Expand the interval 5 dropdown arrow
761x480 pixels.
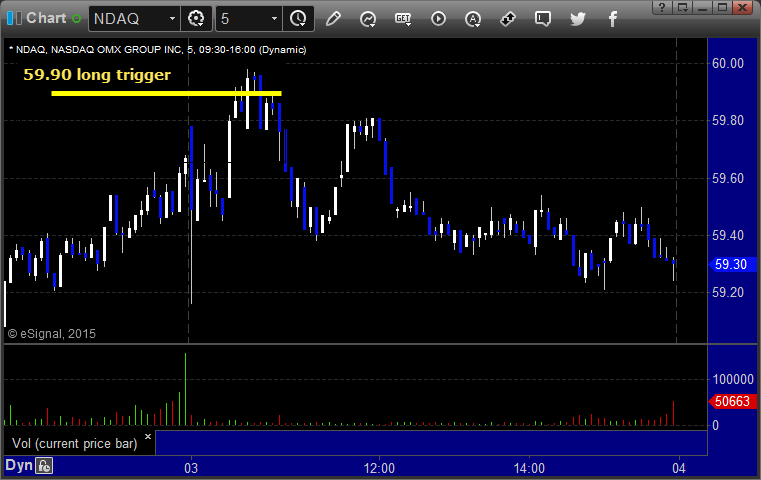coord(274,19)
